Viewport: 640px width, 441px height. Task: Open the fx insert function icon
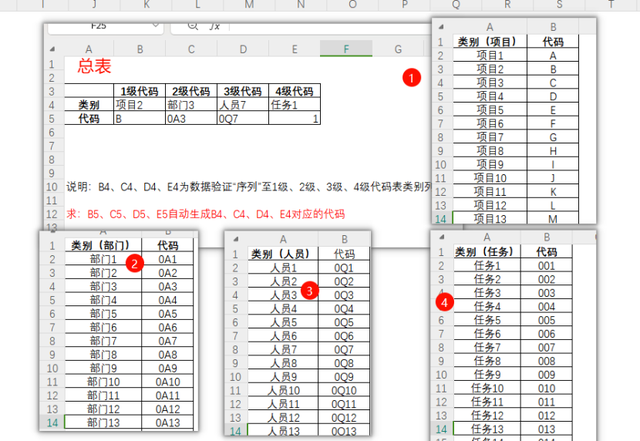click(x=214, y=27)
